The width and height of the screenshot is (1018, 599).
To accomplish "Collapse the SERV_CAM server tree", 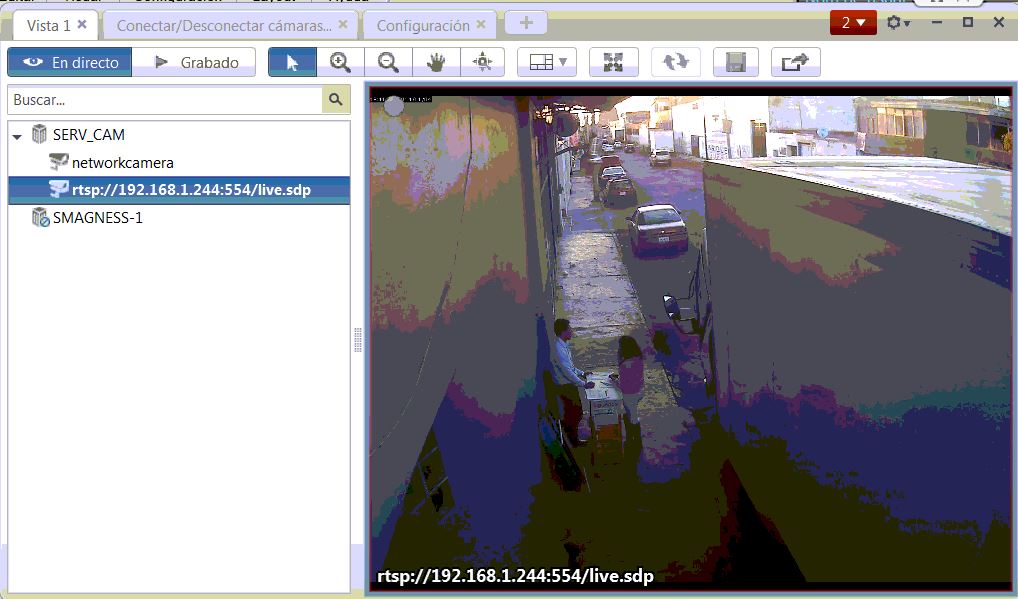I will (x=14, y=134).
